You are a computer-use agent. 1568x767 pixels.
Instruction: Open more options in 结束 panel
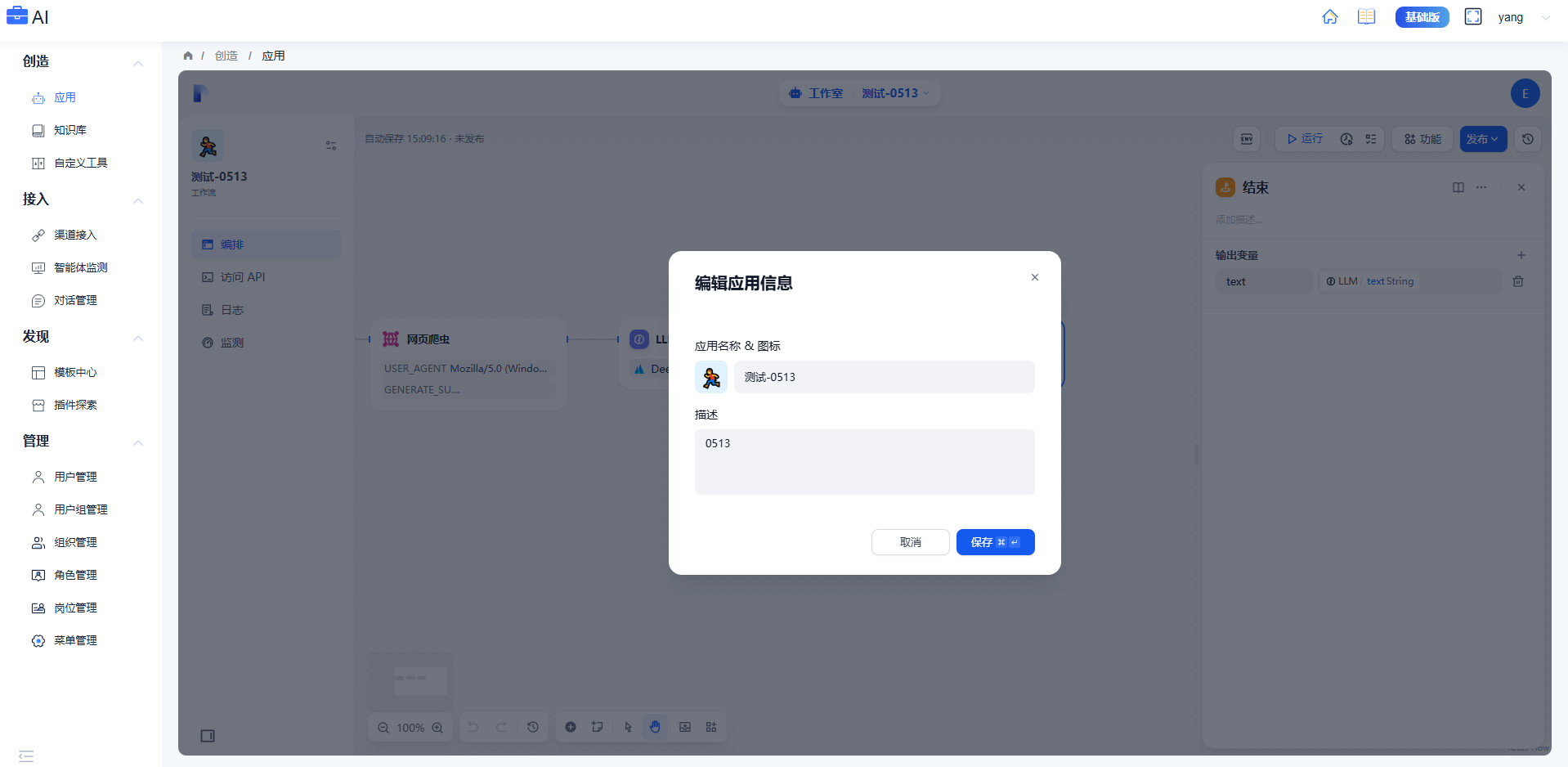coord(1481,187)
